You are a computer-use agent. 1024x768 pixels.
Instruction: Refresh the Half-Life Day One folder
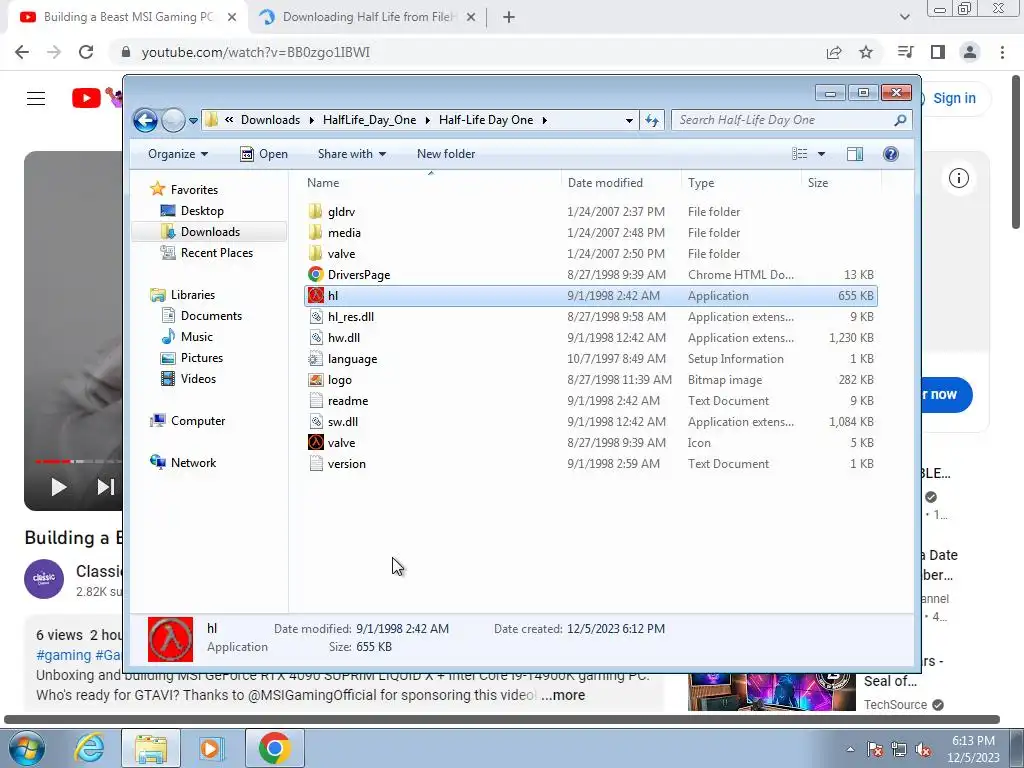tap(652, 120)
